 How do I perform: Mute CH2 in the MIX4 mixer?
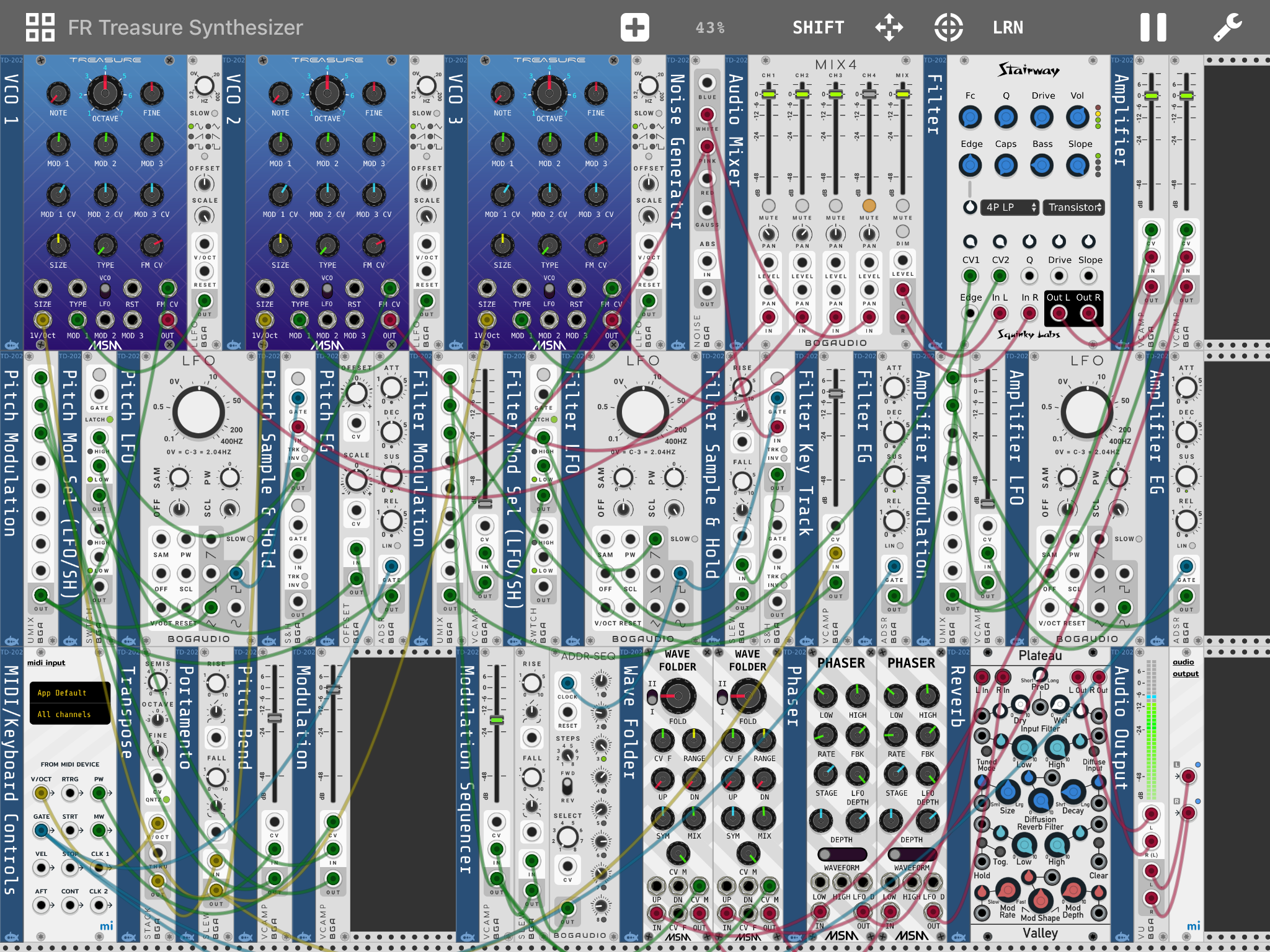(x=802, y=205)
